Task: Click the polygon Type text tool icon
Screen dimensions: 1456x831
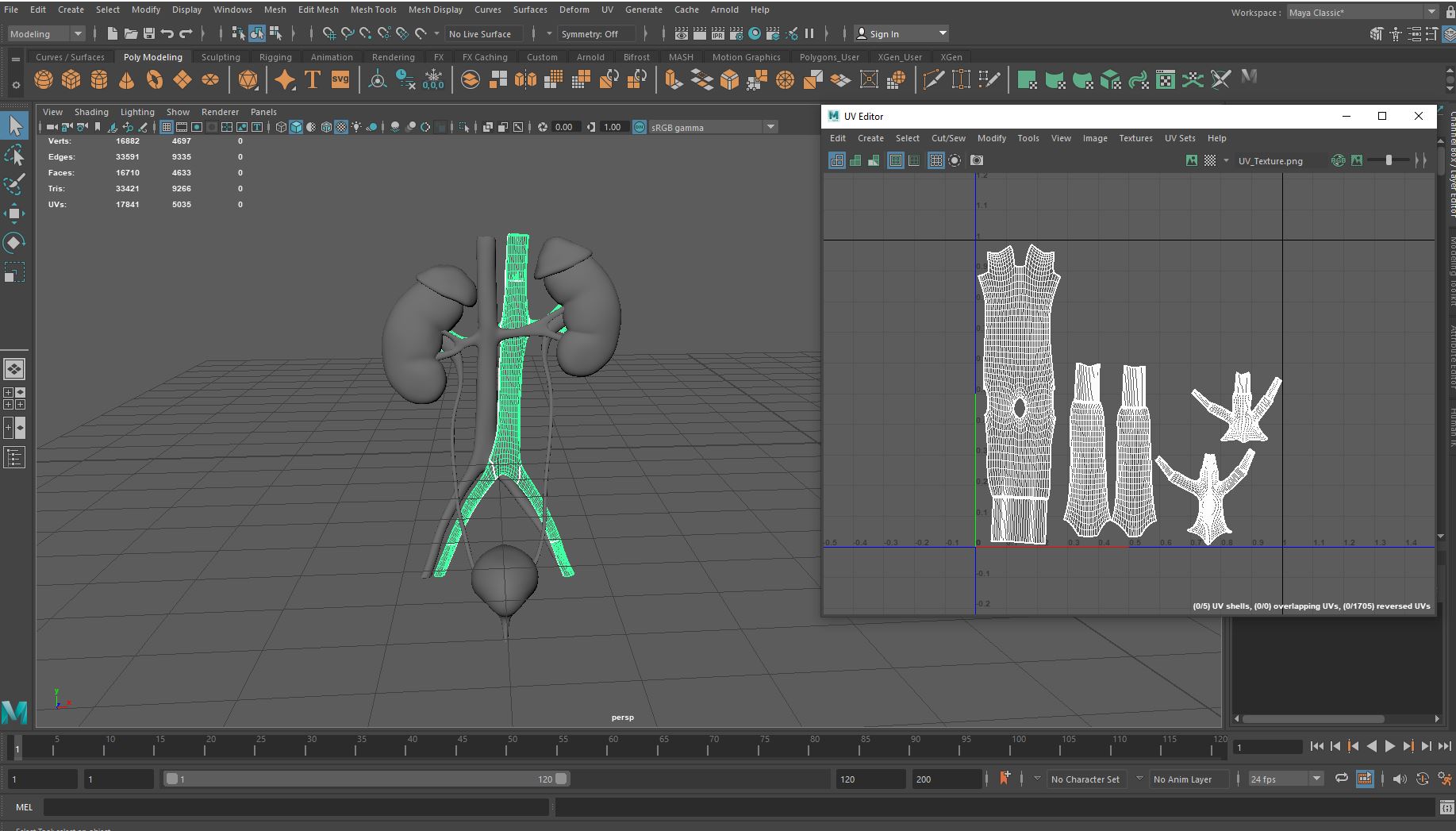Action: [313, 80]
